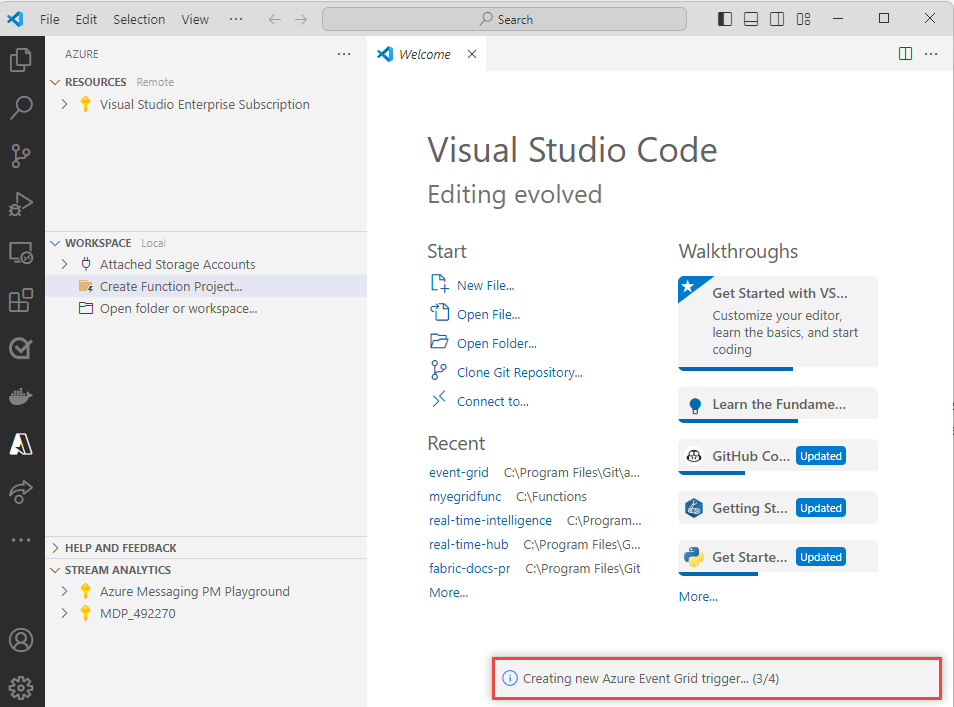Open the Explorer view in activity bar
This screenshot has width=954, height=707.
21,60
